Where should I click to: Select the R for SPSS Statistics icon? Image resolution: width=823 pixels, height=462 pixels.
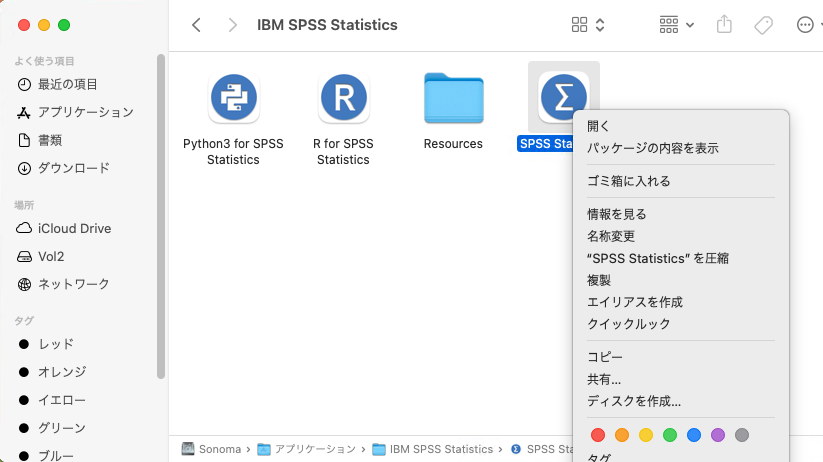pos(343,98)
